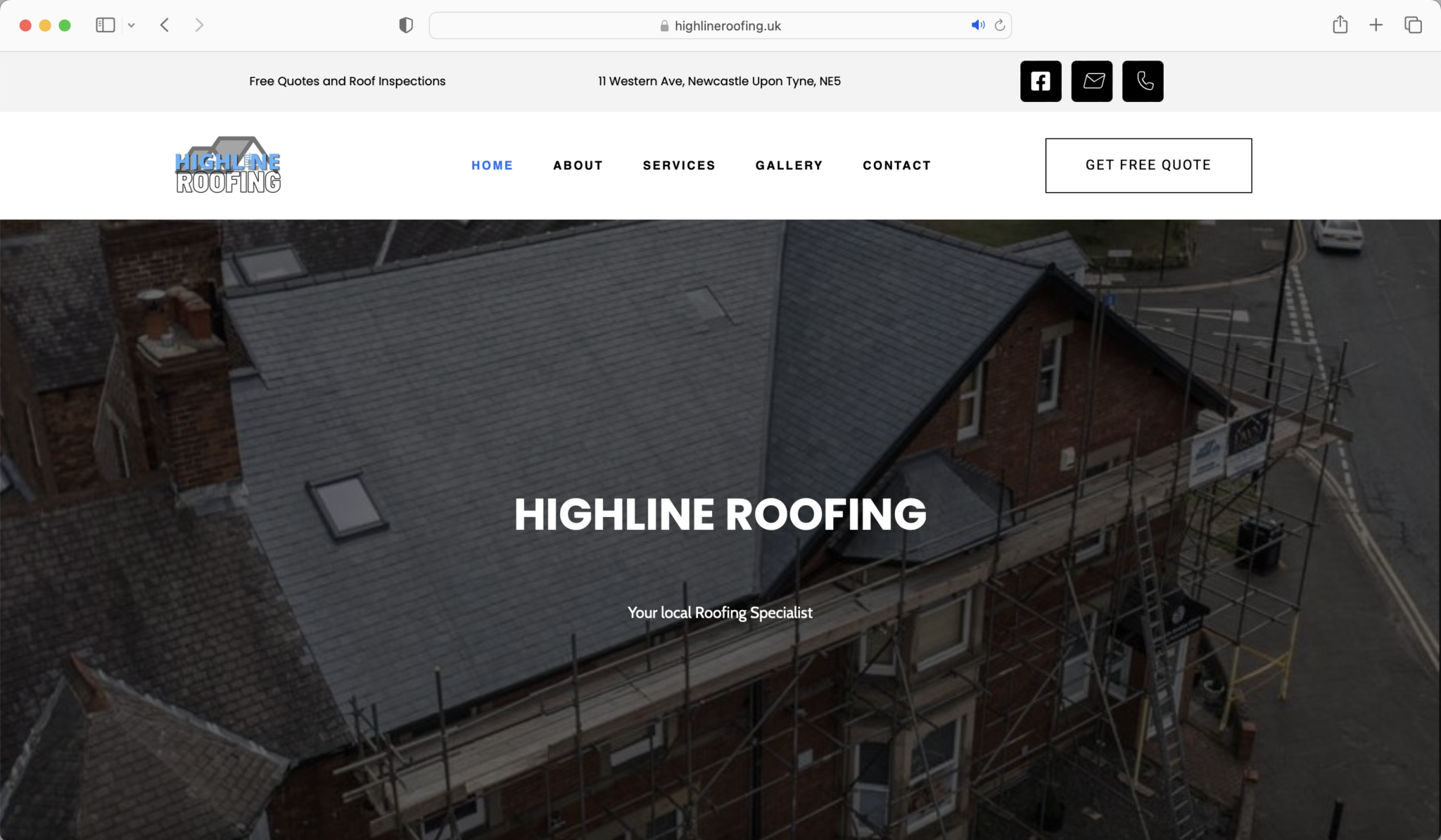Screen dimensions: 1441x840
Task: Navigate to the About page
Action: point(578,165)
